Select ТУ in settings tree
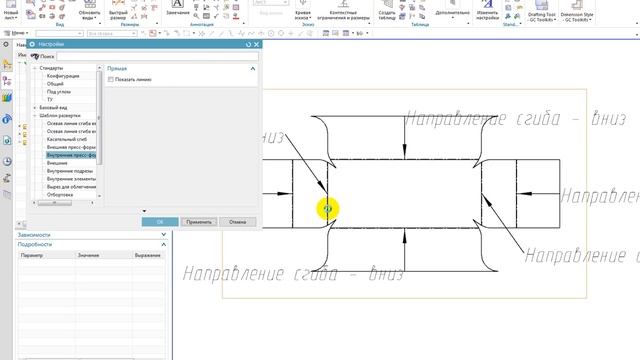640x360 pixels. click(50, 100)
